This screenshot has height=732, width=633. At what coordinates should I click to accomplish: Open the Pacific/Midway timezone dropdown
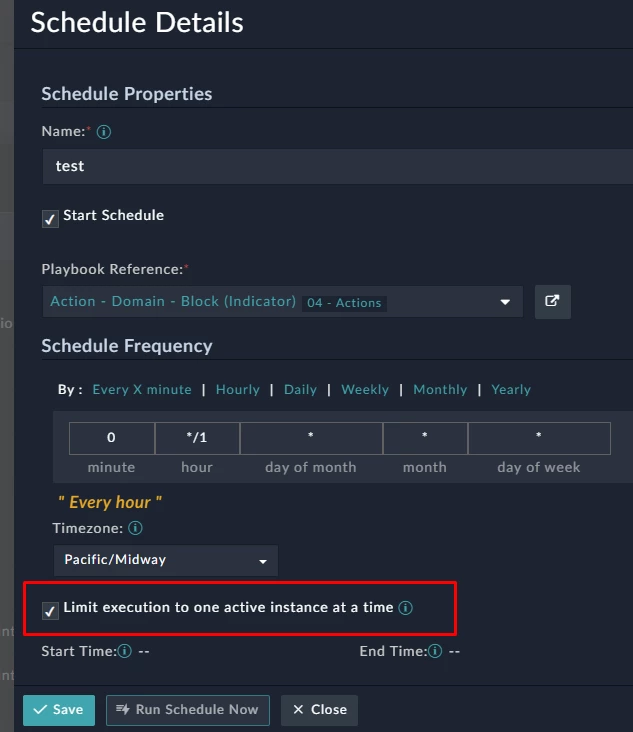(x=166, y=560)
